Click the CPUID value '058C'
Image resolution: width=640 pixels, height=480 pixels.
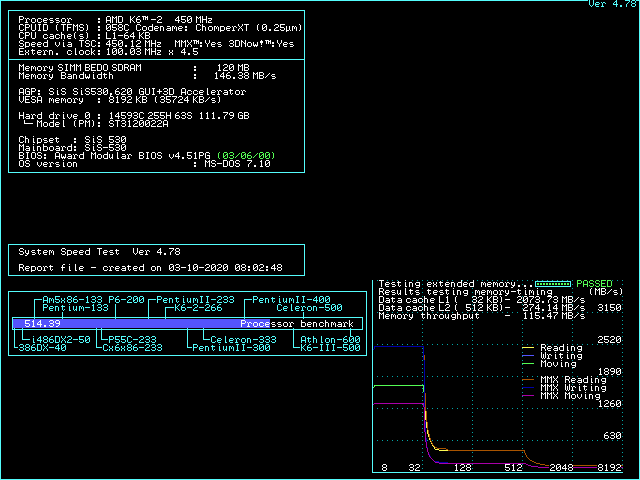click(x=117, y=28)
